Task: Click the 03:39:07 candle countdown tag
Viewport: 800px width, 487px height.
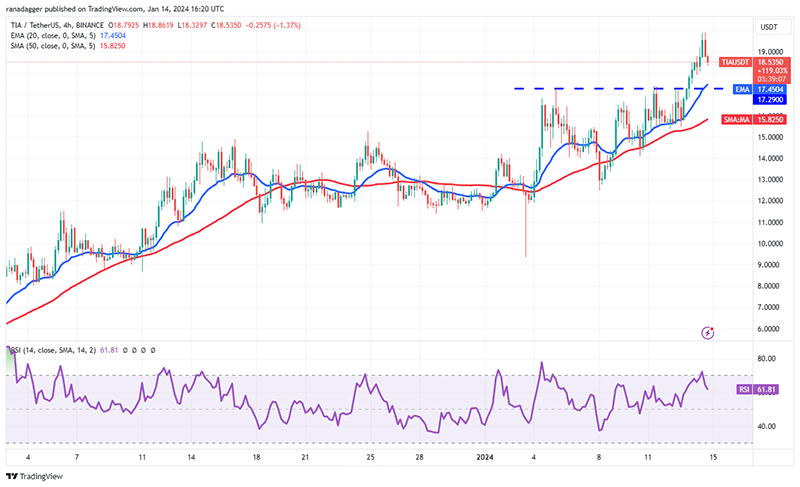Action: 770,80
